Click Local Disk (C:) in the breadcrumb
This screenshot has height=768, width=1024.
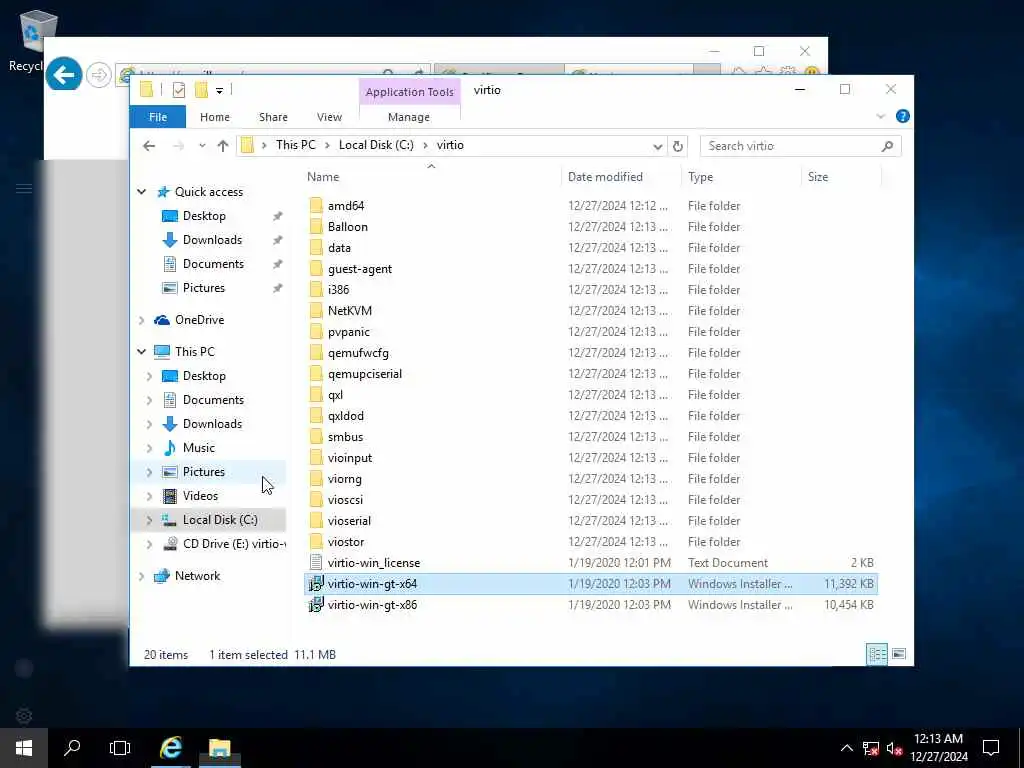coord(376,145)
